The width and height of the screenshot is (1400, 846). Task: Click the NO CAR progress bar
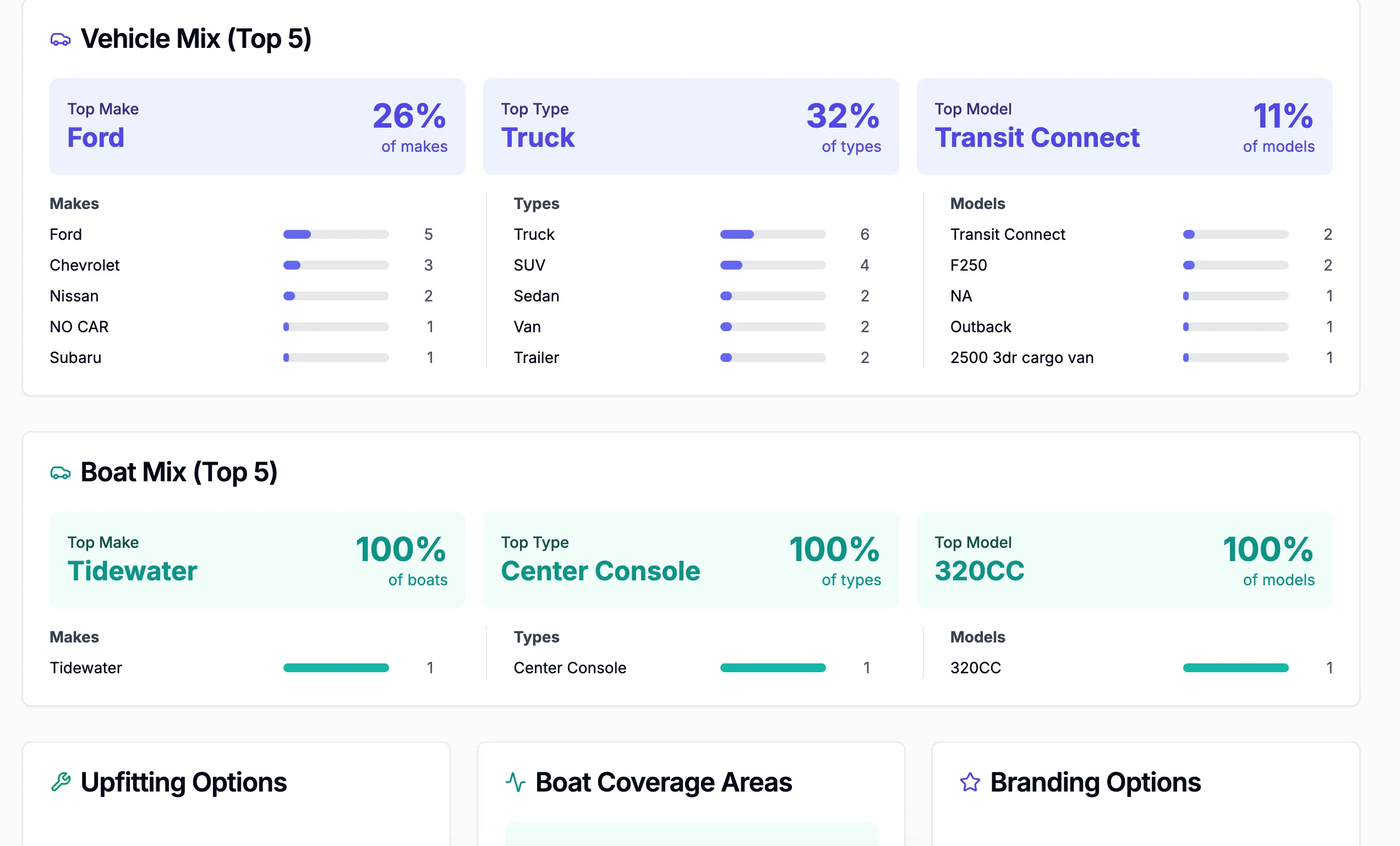[336, 327]
